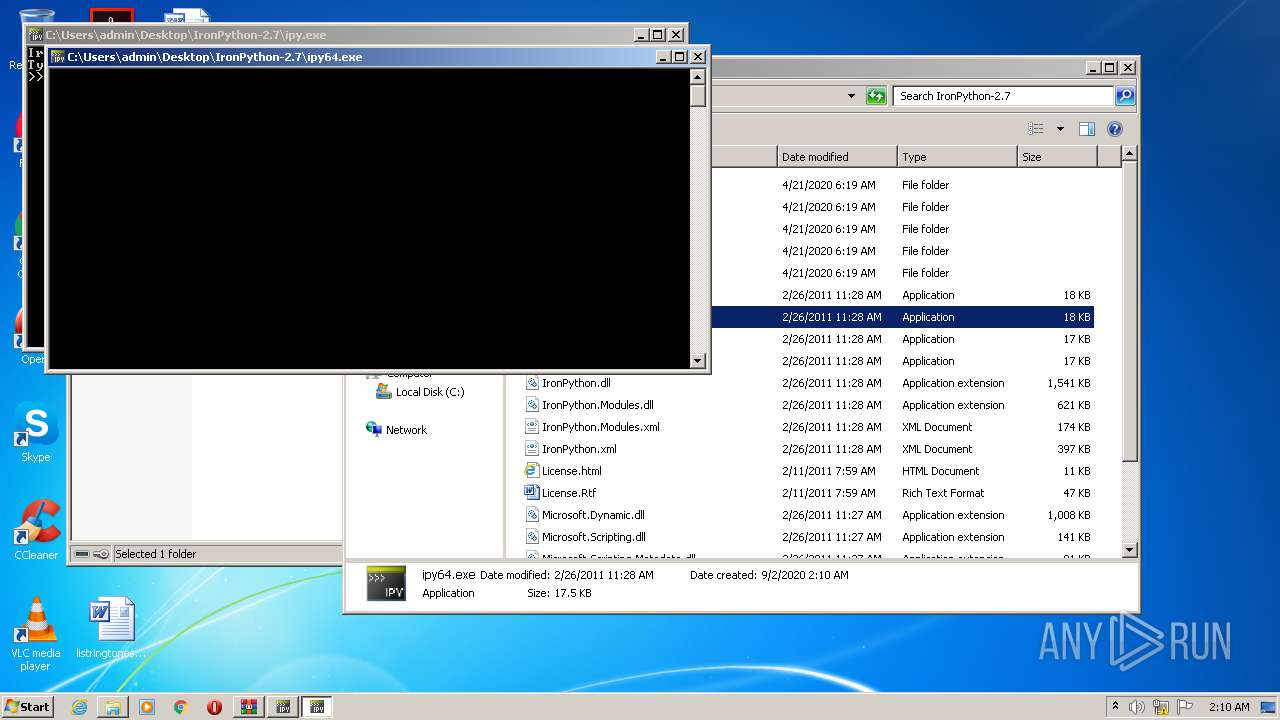Image resolution: width=1280 pixels, height=720 pixels.
Task: Open Network in navigation pane
Action: (397, 430)
